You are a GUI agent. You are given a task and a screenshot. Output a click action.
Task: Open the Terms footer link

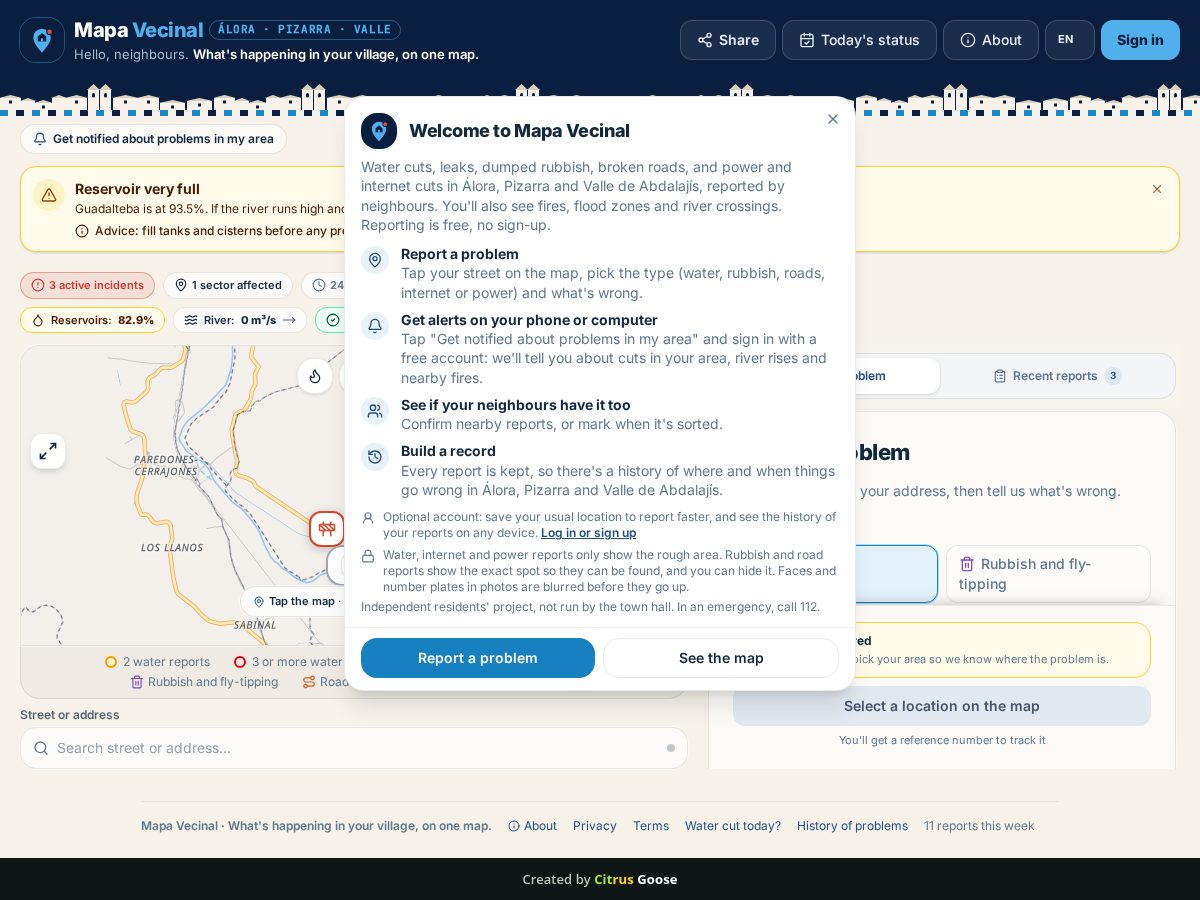(x=651, y=826)
